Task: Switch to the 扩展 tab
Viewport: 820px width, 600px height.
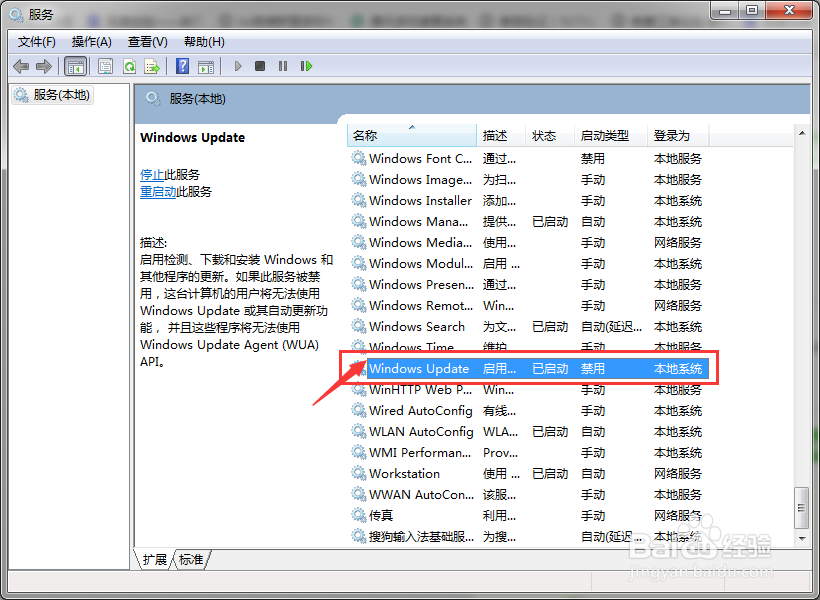Action: tap(154, 560)
